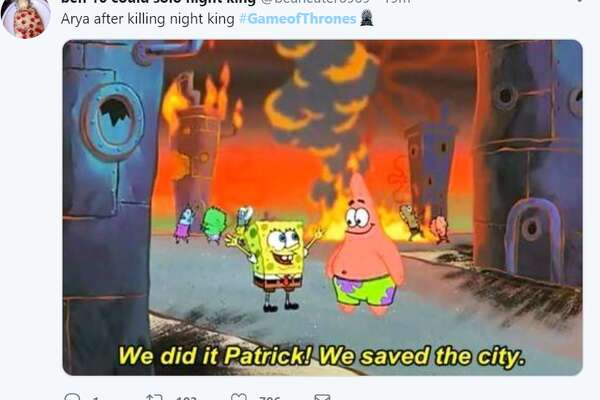Click the reply count next to the bubble
This screenshot has width=600, height=400.
click(96, 398)
